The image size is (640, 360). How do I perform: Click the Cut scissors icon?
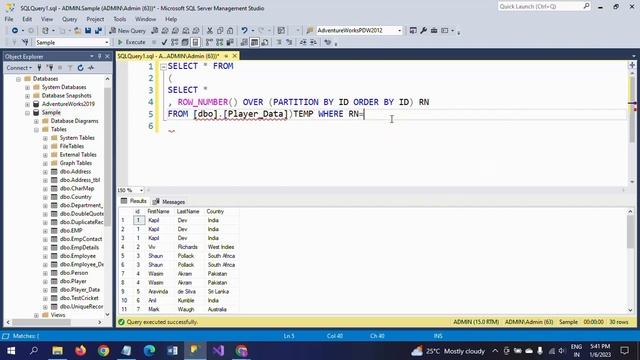click(209, 31)
